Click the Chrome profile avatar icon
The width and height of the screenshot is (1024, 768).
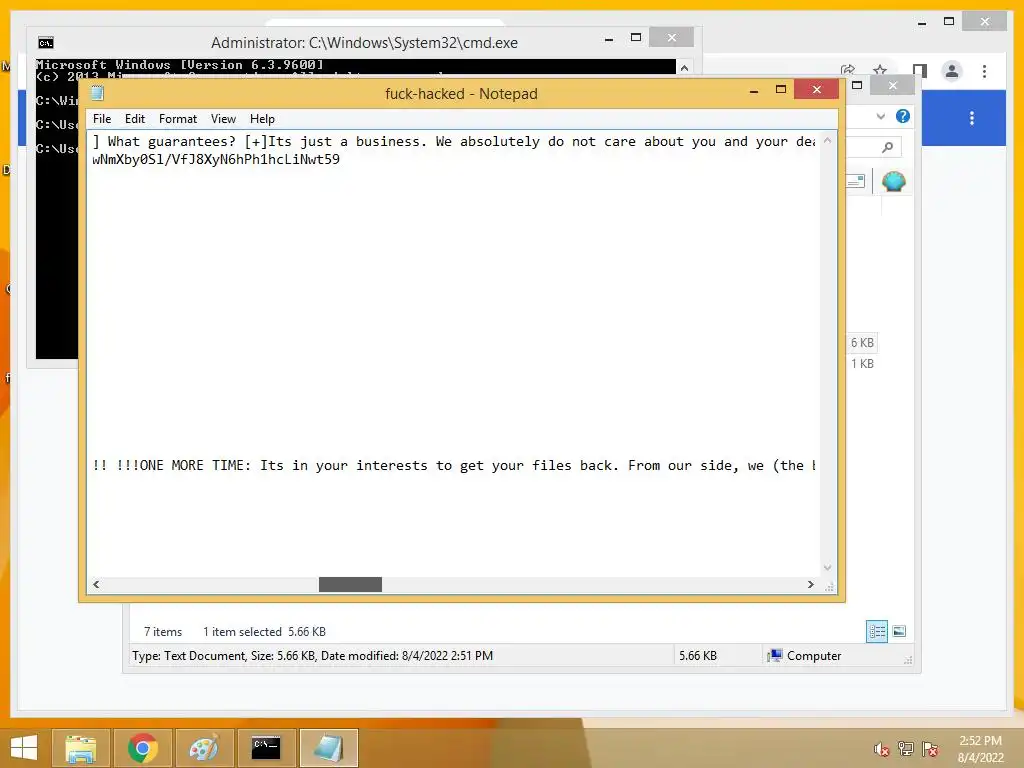(x=952, y=71)
